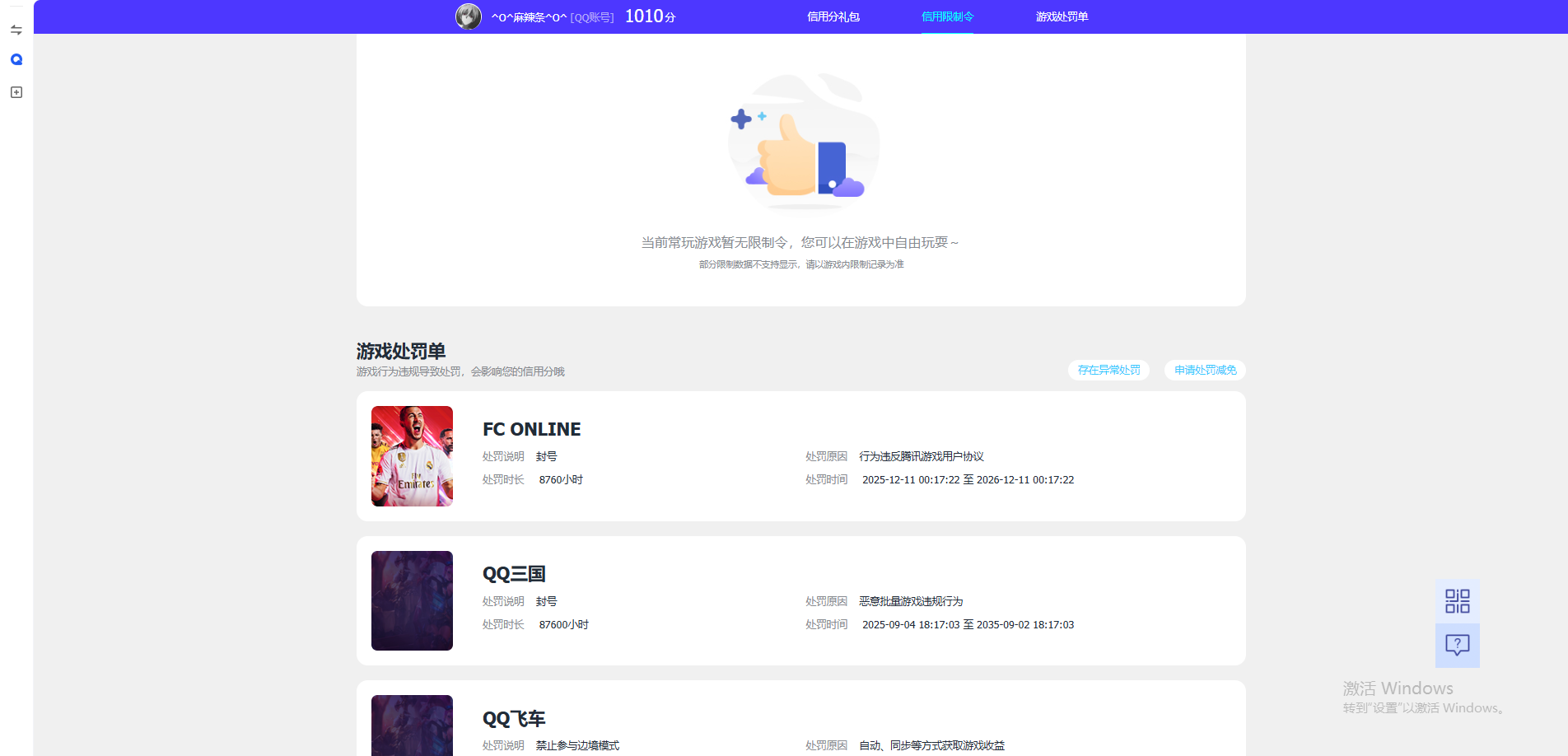The image size is (1568, 756).
Task: Click the 游戏处罚单 section heading
Action: (401, 351)
